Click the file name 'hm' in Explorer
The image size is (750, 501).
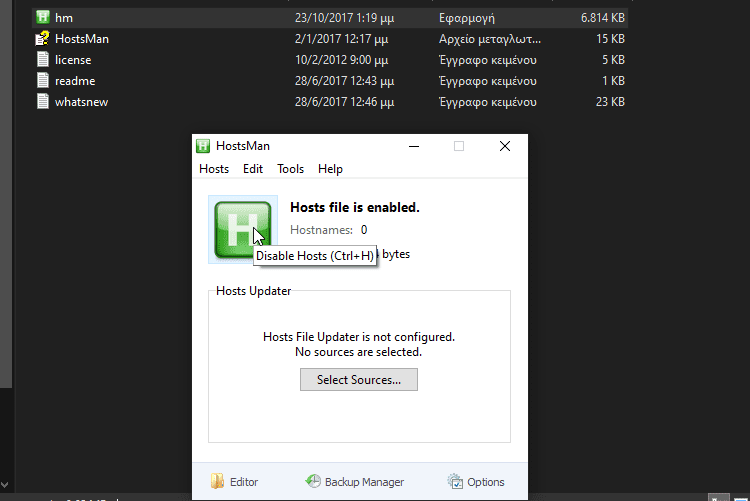pos(64,18)
